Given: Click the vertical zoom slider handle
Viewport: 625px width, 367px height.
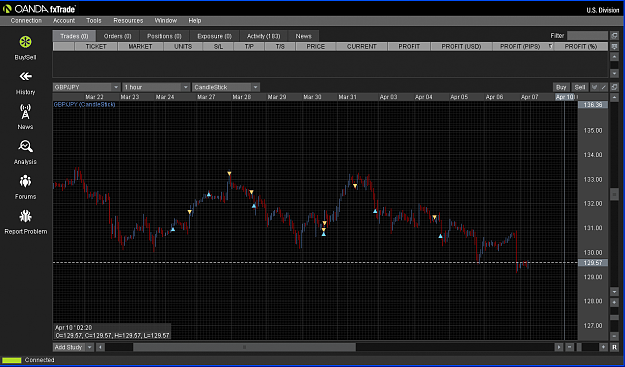Looking at the screenshot, I should pyautogui.click(x=614, y=318).
